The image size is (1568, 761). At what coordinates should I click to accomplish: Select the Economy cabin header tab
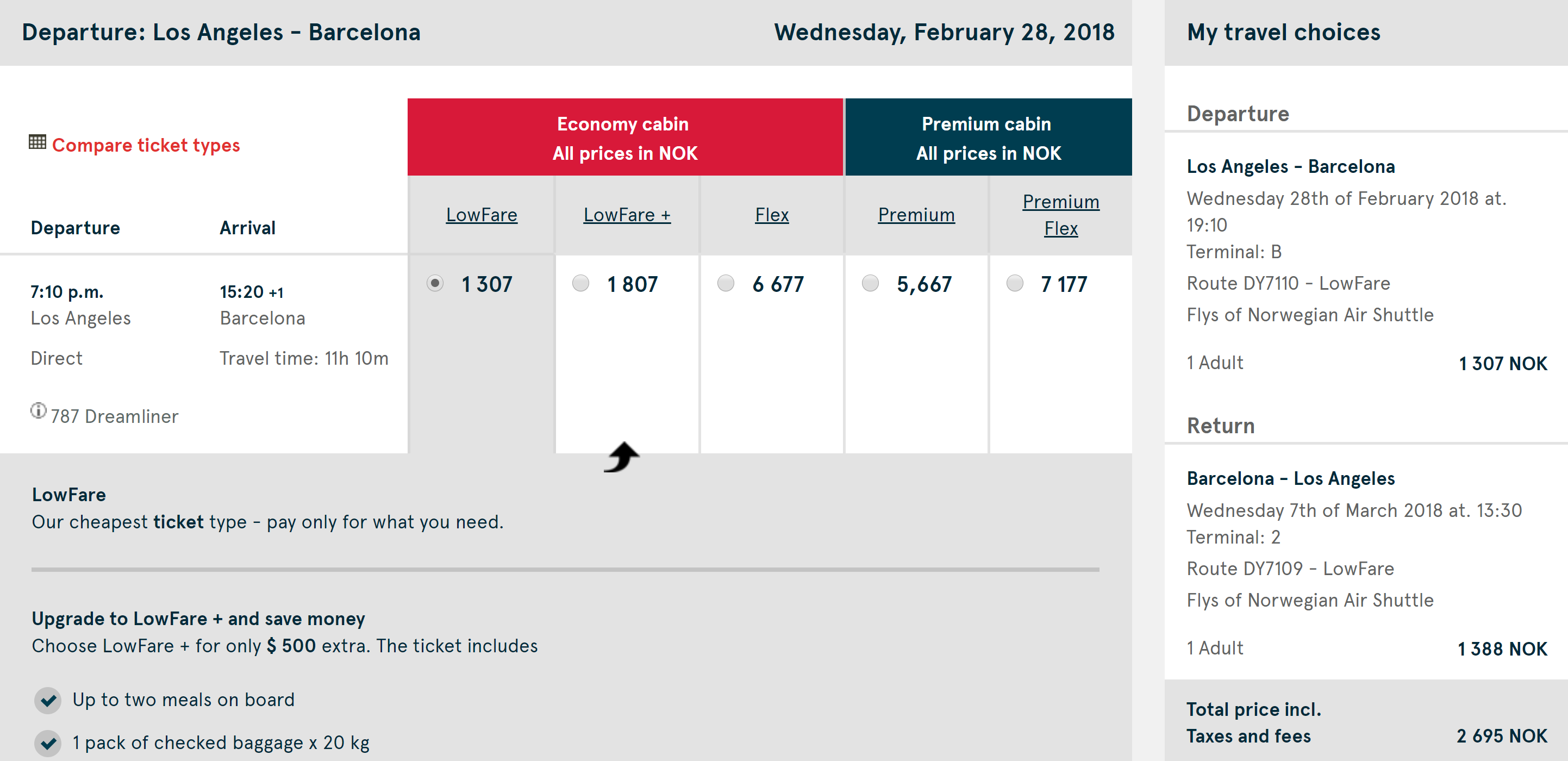tap(624, 138)
